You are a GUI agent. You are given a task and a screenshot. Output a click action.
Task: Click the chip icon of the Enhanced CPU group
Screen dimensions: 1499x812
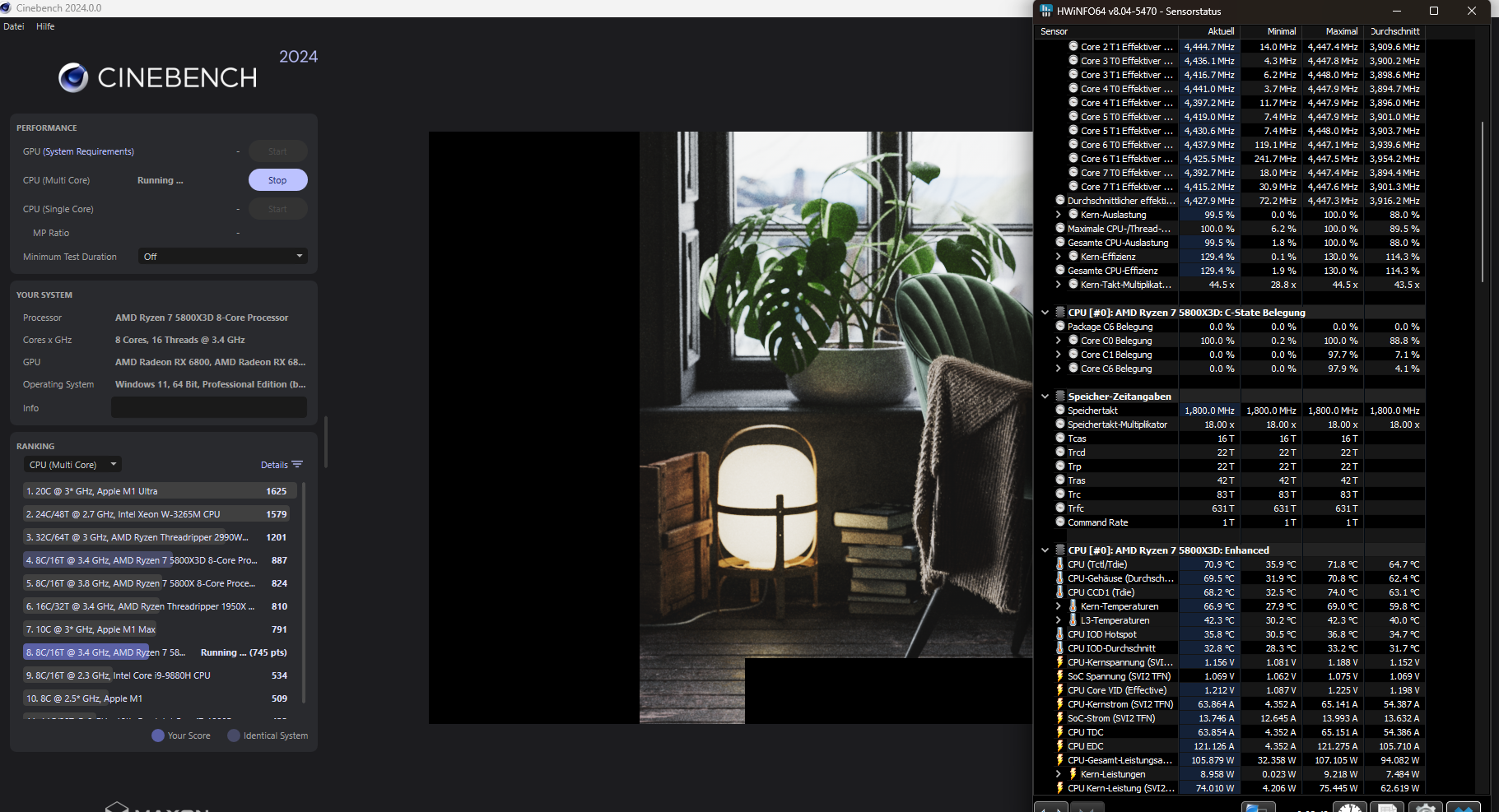(1060, 550)
